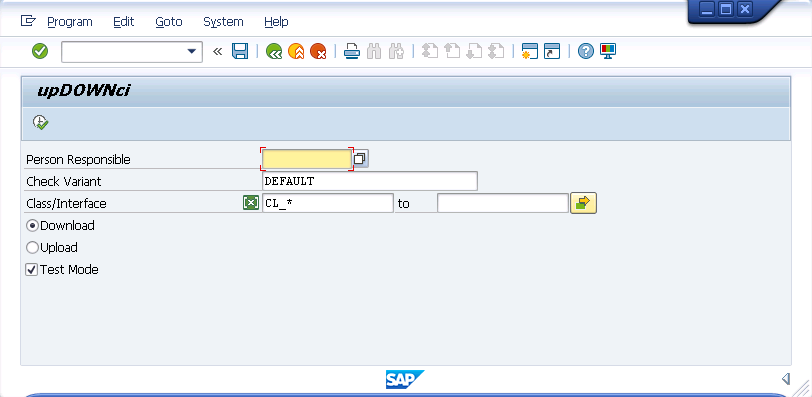Click the Class/Interface upper 'to' field
The height and width of the screenshot is (397, 812).
click(x=503, y=203)
